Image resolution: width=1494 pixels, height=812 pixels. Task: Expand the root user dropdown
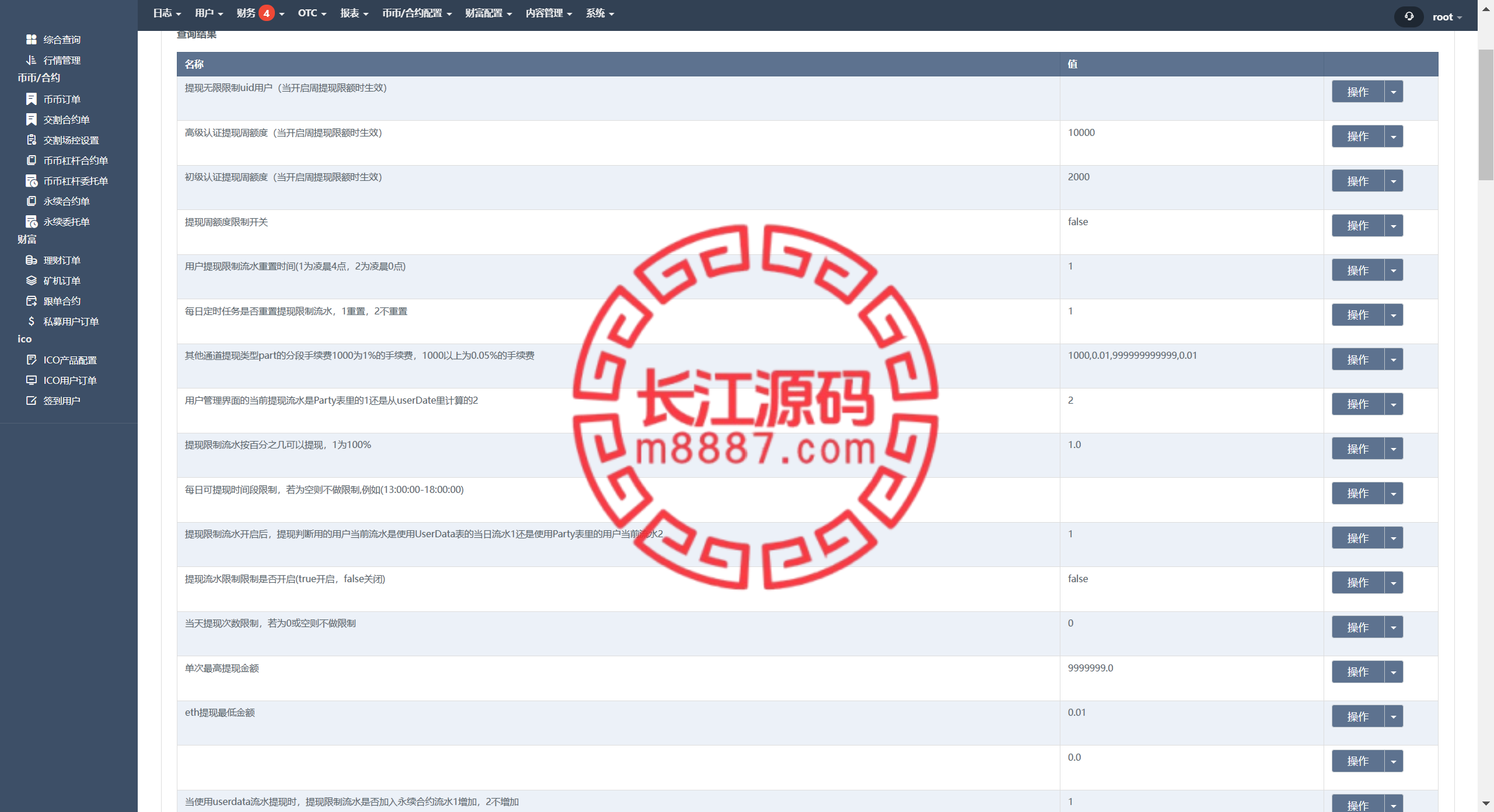1447,17
